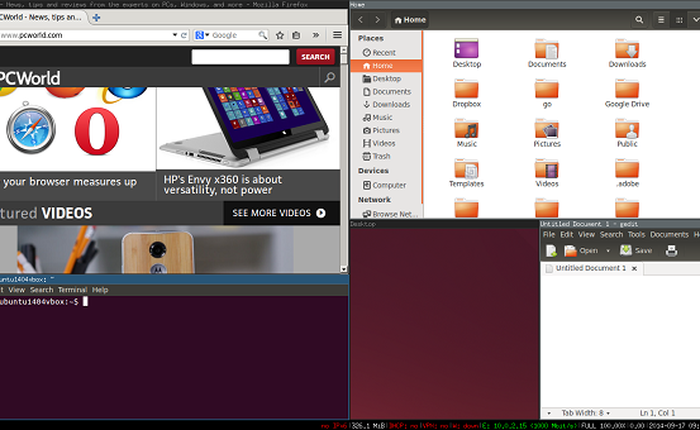Open Trash in the Files sidebar
Viewport: 700px width, 430px height.
[376, 156]
